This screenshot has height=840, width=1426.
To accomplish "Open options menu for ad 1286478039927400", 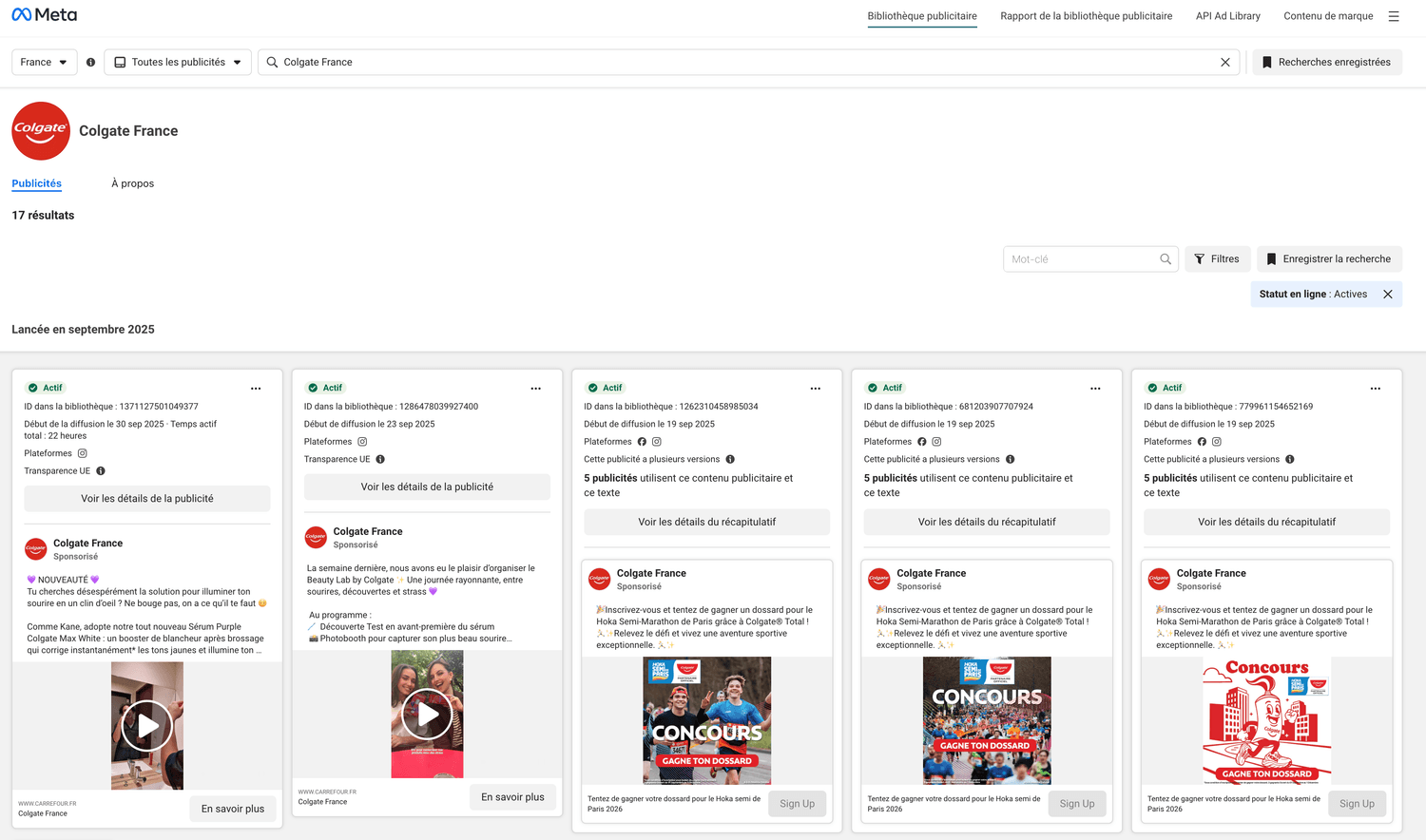I will pyautogui.click(x=536, y=389).
